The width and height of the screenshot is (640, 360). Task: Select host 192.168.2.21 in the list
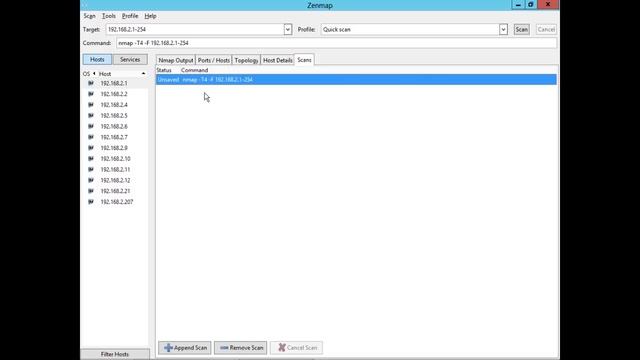[115, 191]
